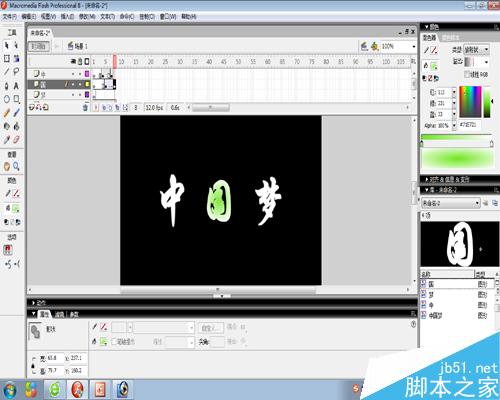Delete layer using timeline trash icon
The image size is (500, 400).
click(85, 107)
